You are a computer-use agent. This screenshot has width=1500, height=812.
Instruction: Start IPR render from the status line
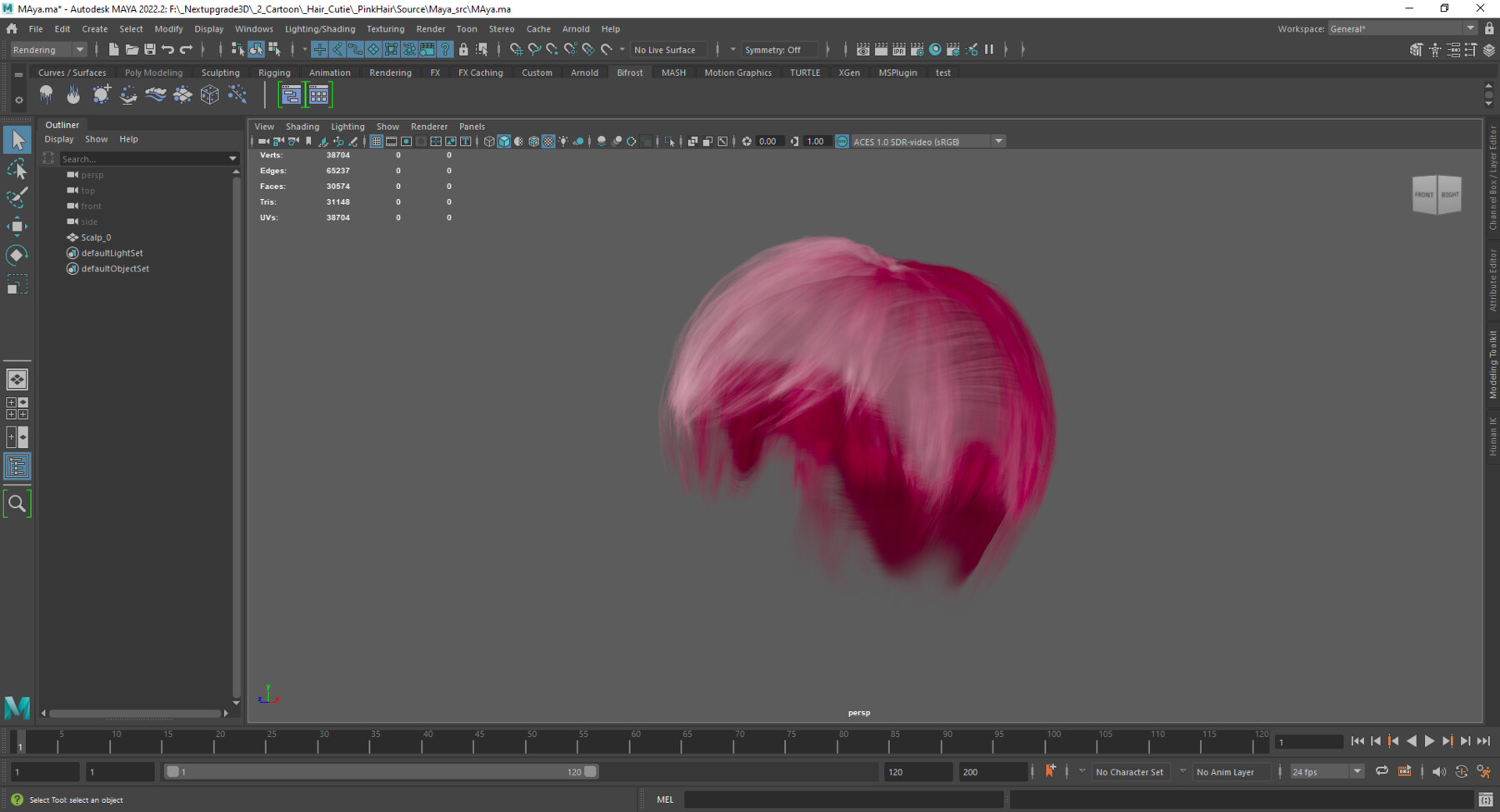[x=899, y=50]
